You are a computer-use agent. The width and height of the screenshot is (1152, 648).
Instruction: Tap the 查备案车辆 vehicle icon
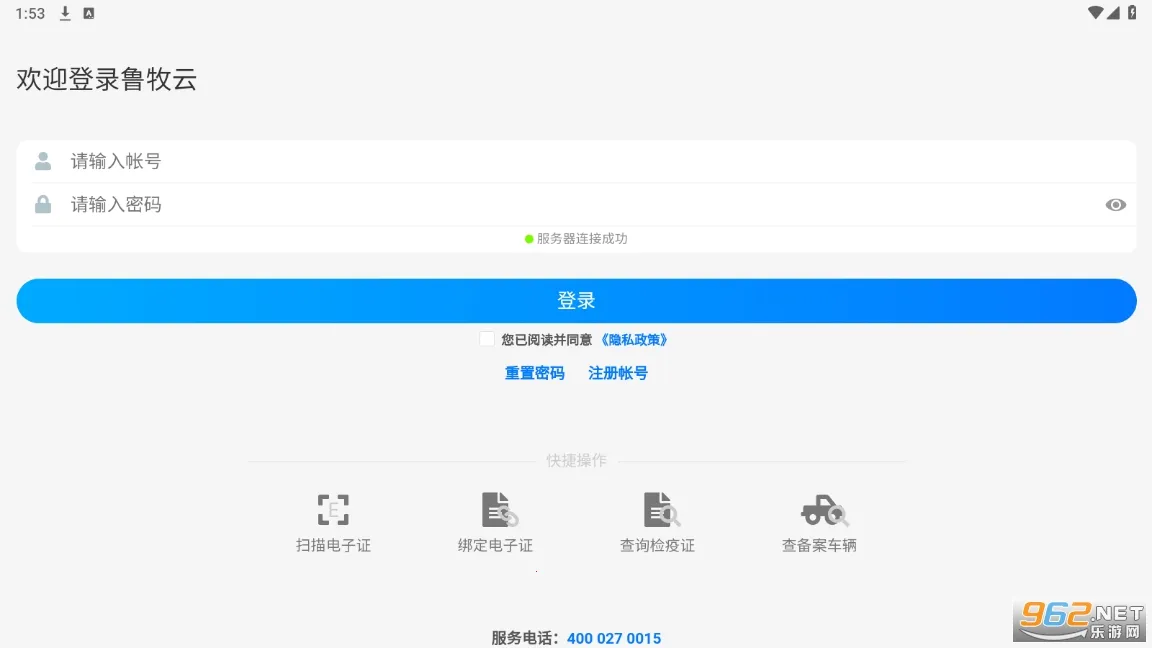pyautogui.click(x=820, y=509)
